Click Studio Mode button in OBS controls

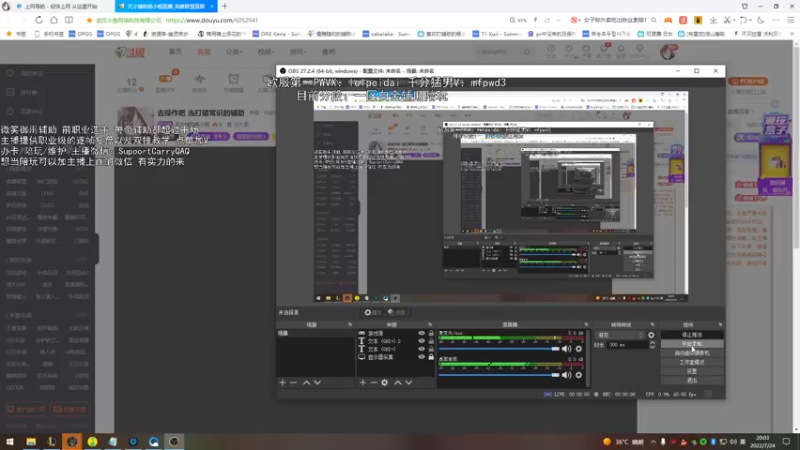pyautogui.click(x=692, y=362)
